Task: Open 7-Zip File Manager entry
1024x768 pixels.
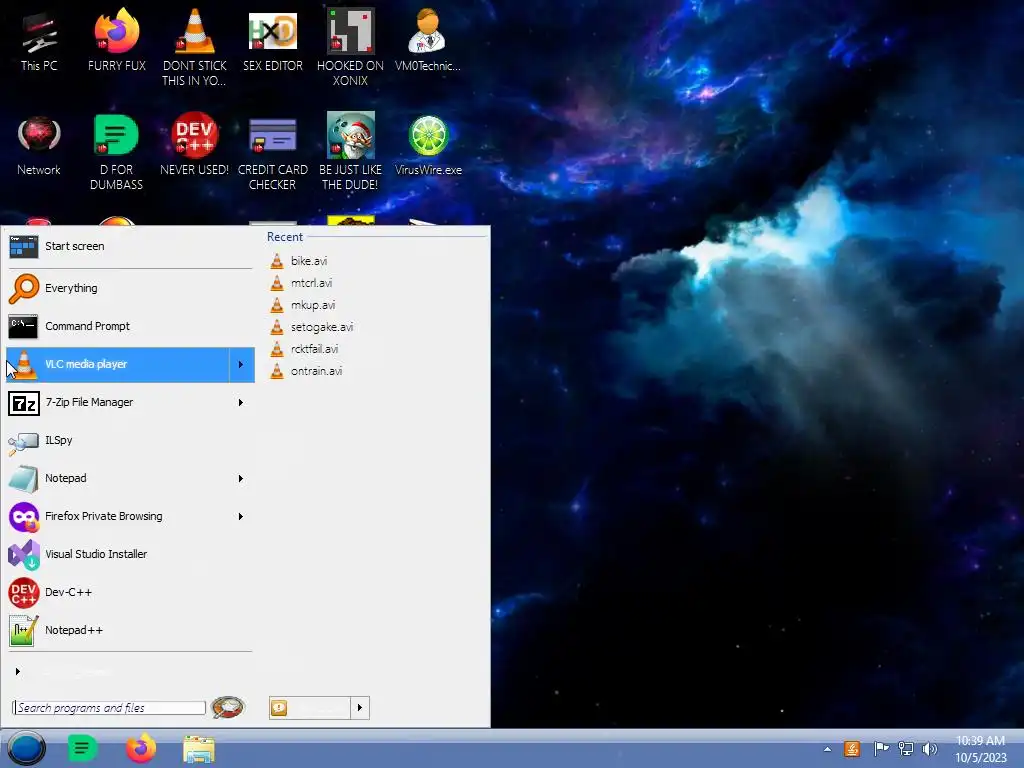Action: tap(118, 402)
